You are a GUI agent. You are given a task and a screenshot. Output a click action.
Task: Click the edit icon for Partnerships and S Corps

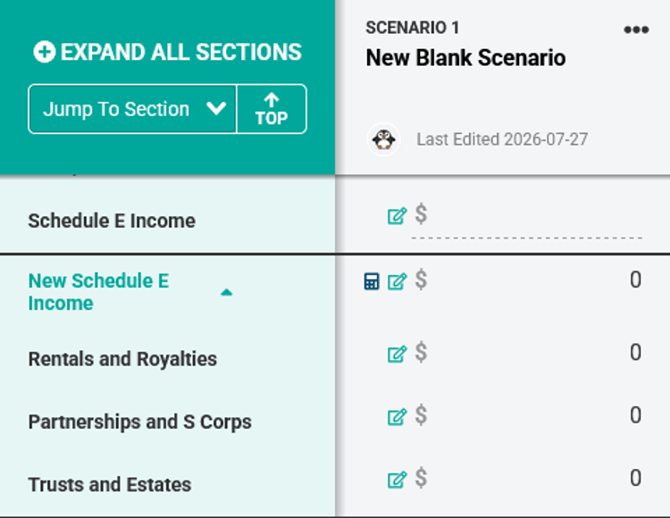[397, 417]
